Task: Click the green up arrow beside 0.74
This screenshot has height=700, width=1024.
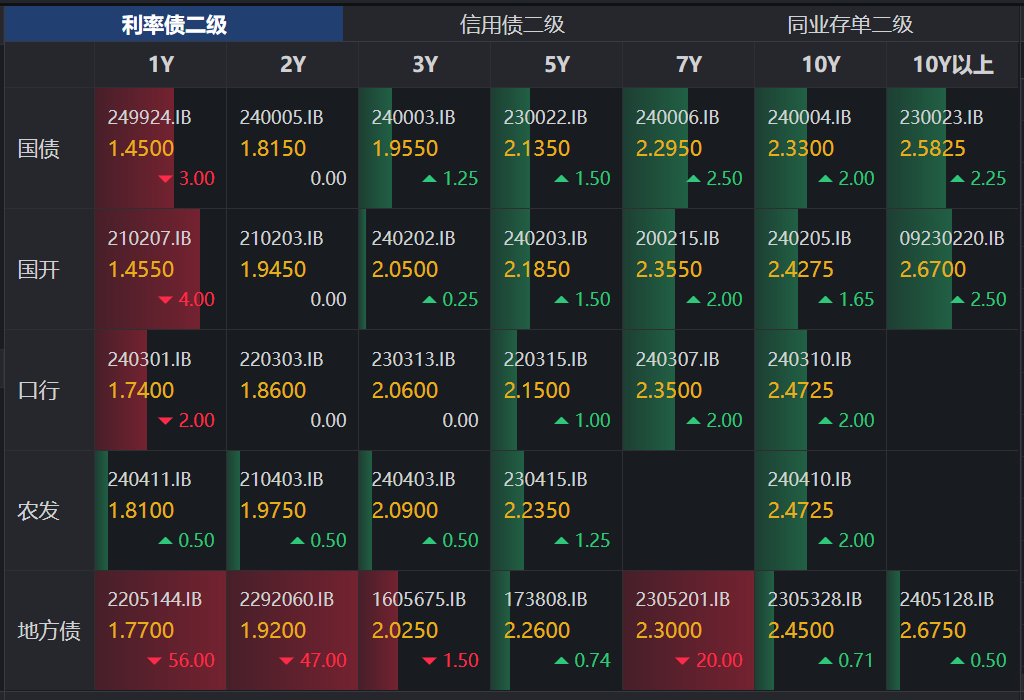Action: [x=561, y=661]
